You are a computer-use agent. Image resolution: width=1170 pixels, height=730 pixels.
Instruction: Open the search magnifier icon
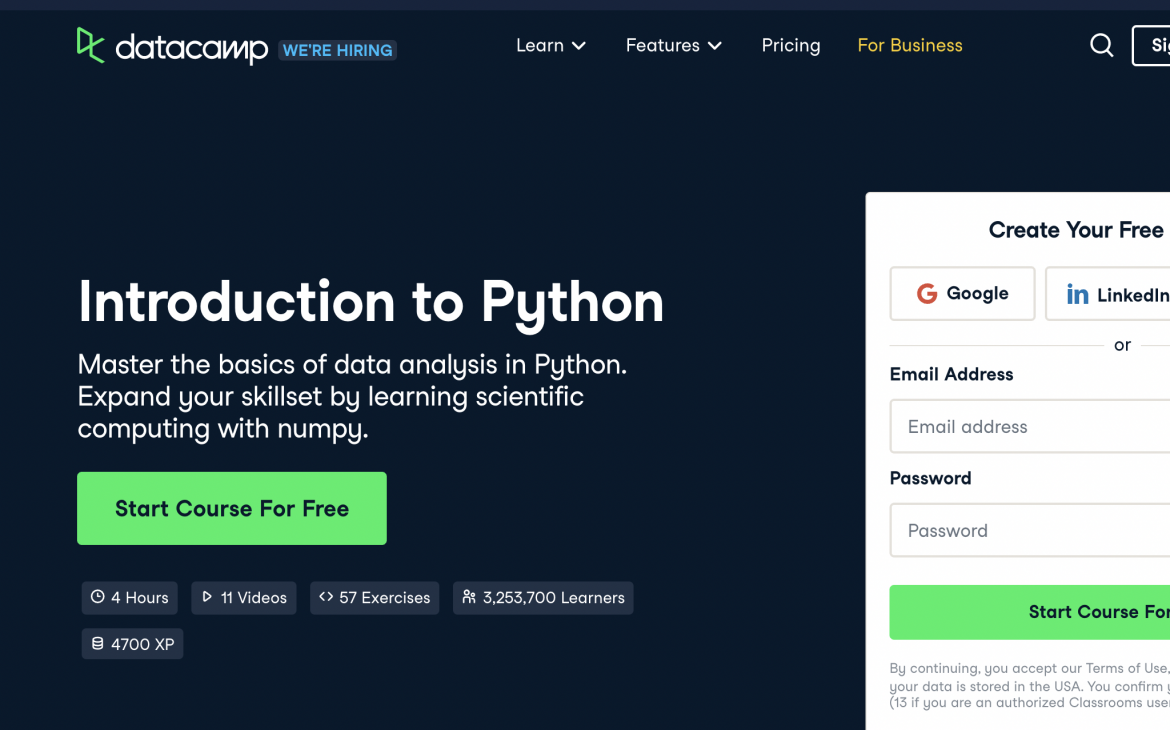pyautogui.click(x=1101, y=46)
